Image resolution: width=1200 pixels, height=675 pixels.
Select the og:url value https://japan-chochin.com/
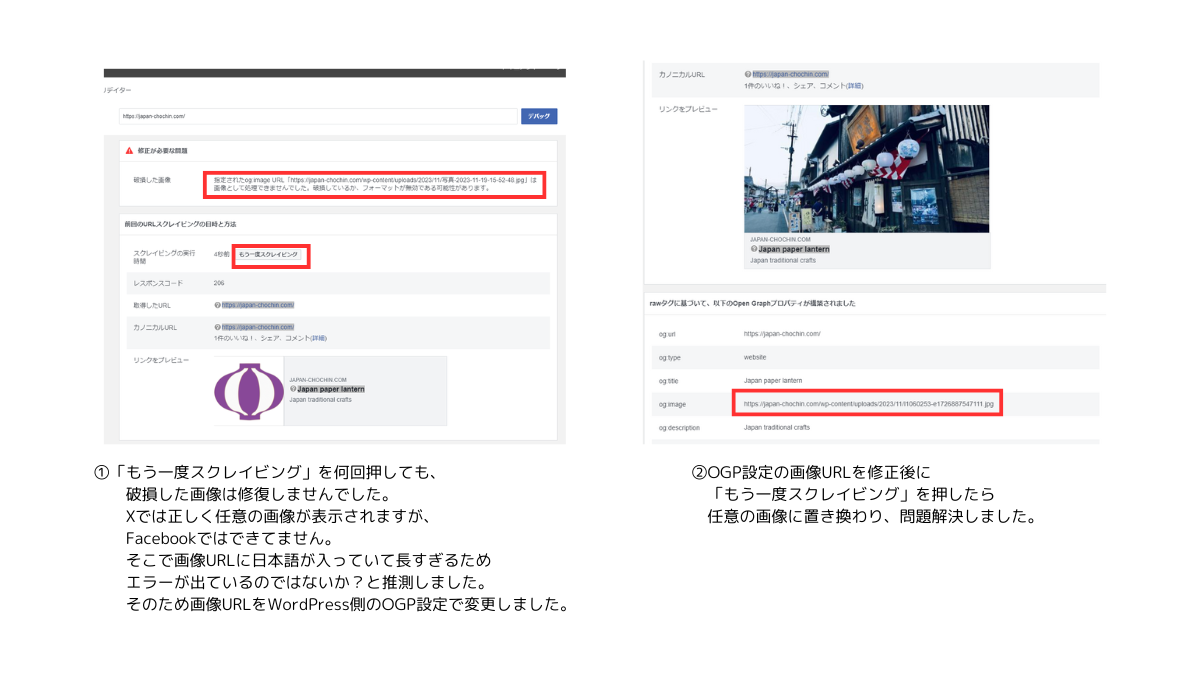pos(782,334)
